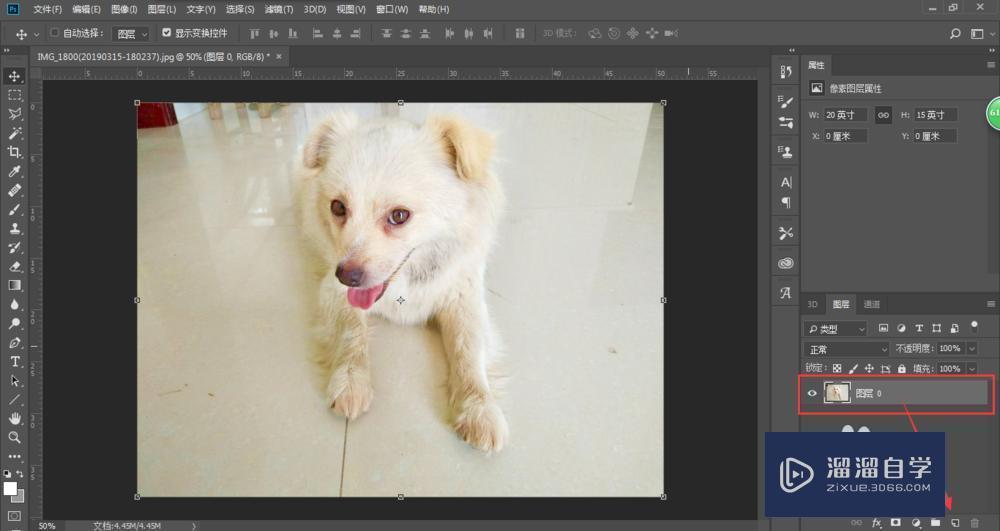Viewport: 1000px width, 531px height.
Task: Open the 滤镜(T) menu
Action: [279, 9]
